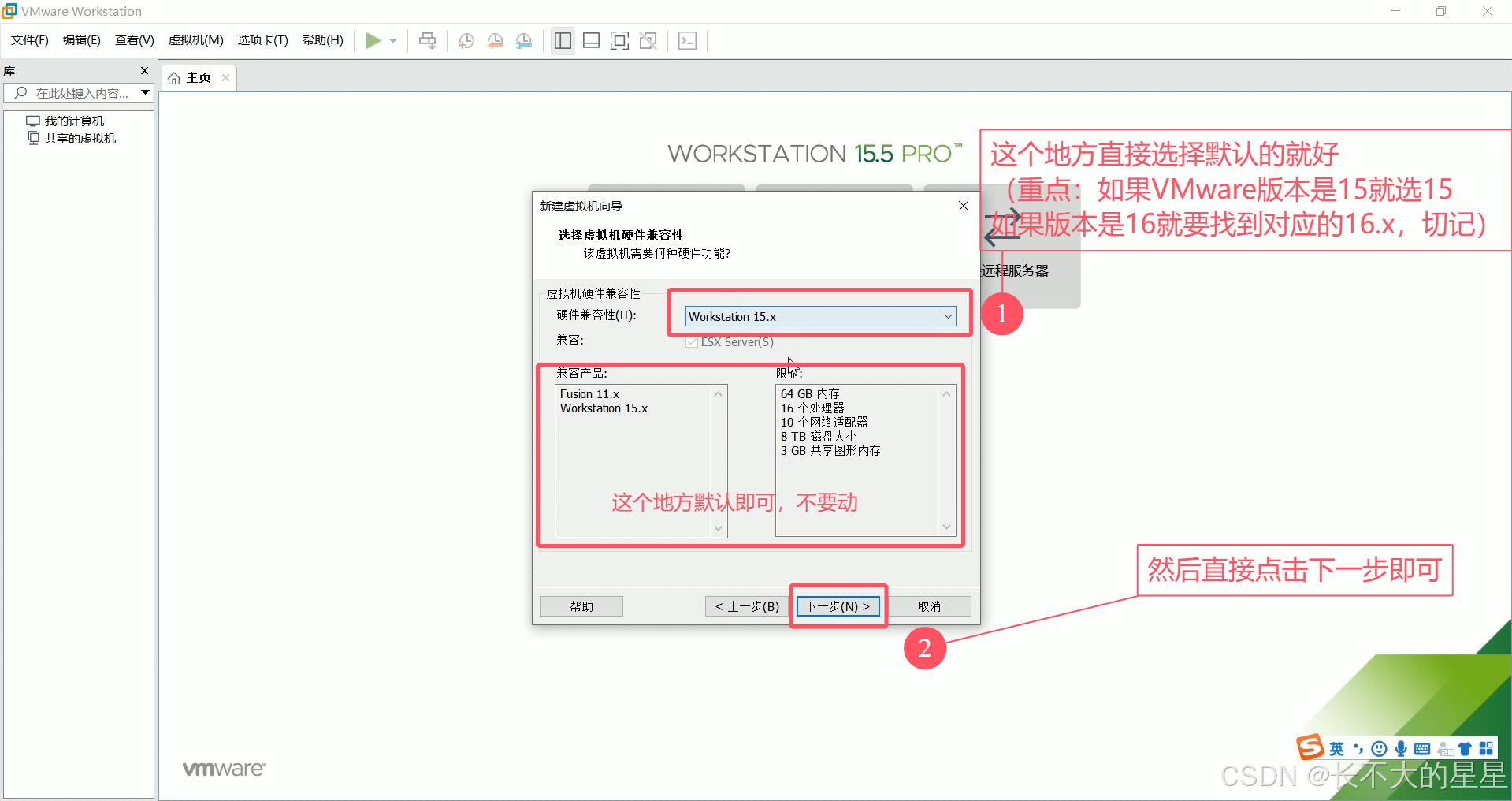Toggle the Sogou punctuation mode icon
Screen dimensions: 1512x801
pos(1358,748)
